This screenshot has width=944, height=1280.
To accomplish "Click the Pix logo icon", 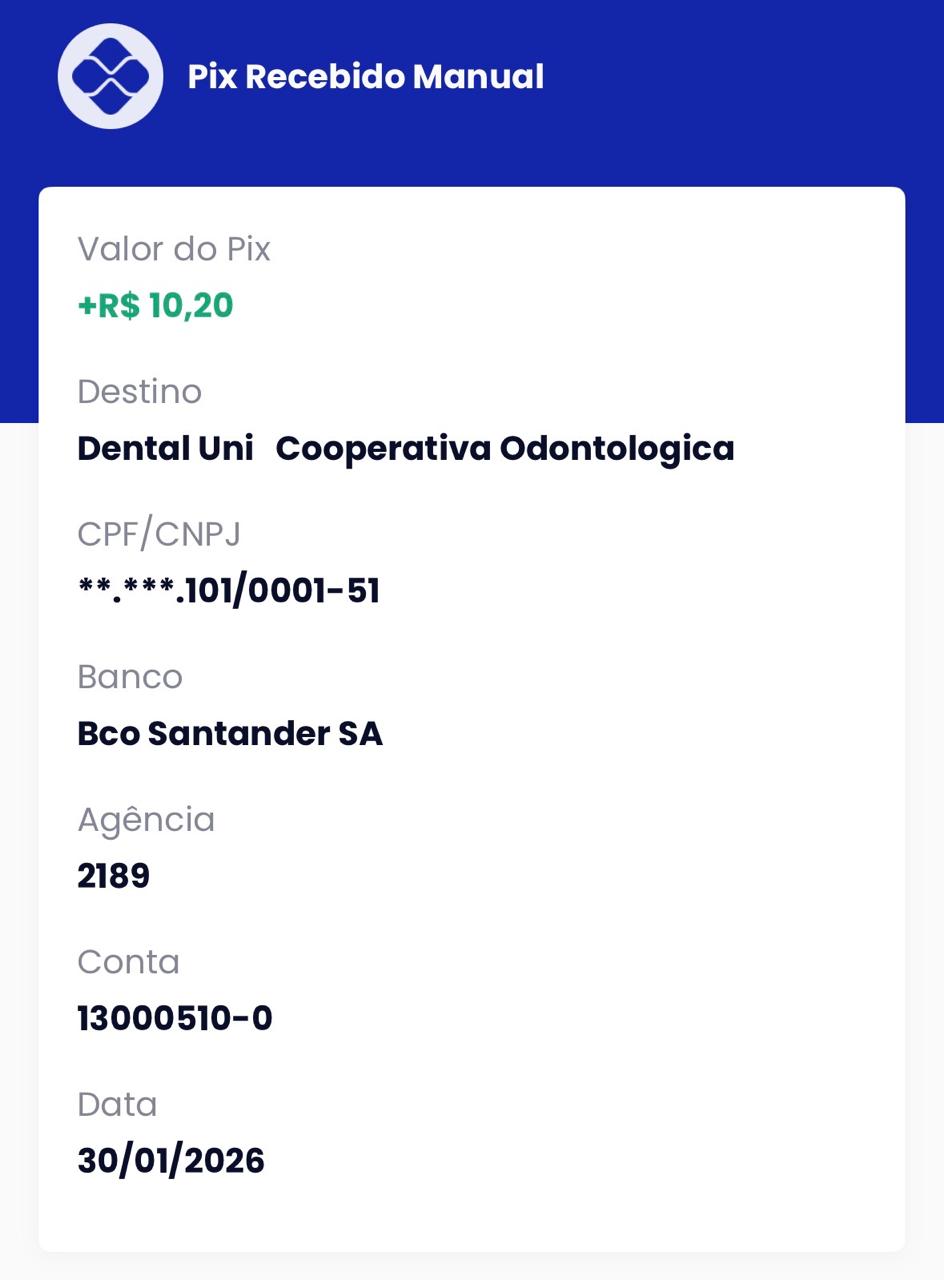I will tap(110, 77).
